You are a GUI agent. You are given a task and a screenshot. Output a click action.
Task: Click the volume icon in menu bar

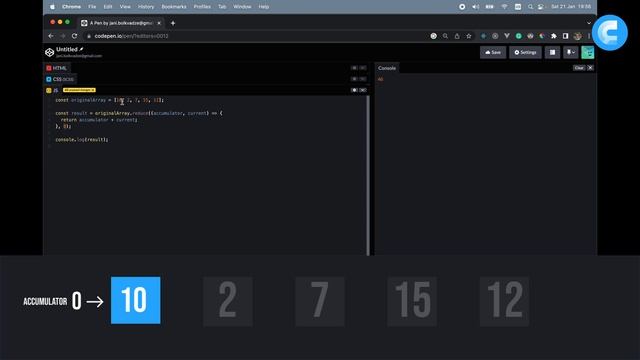476,7
